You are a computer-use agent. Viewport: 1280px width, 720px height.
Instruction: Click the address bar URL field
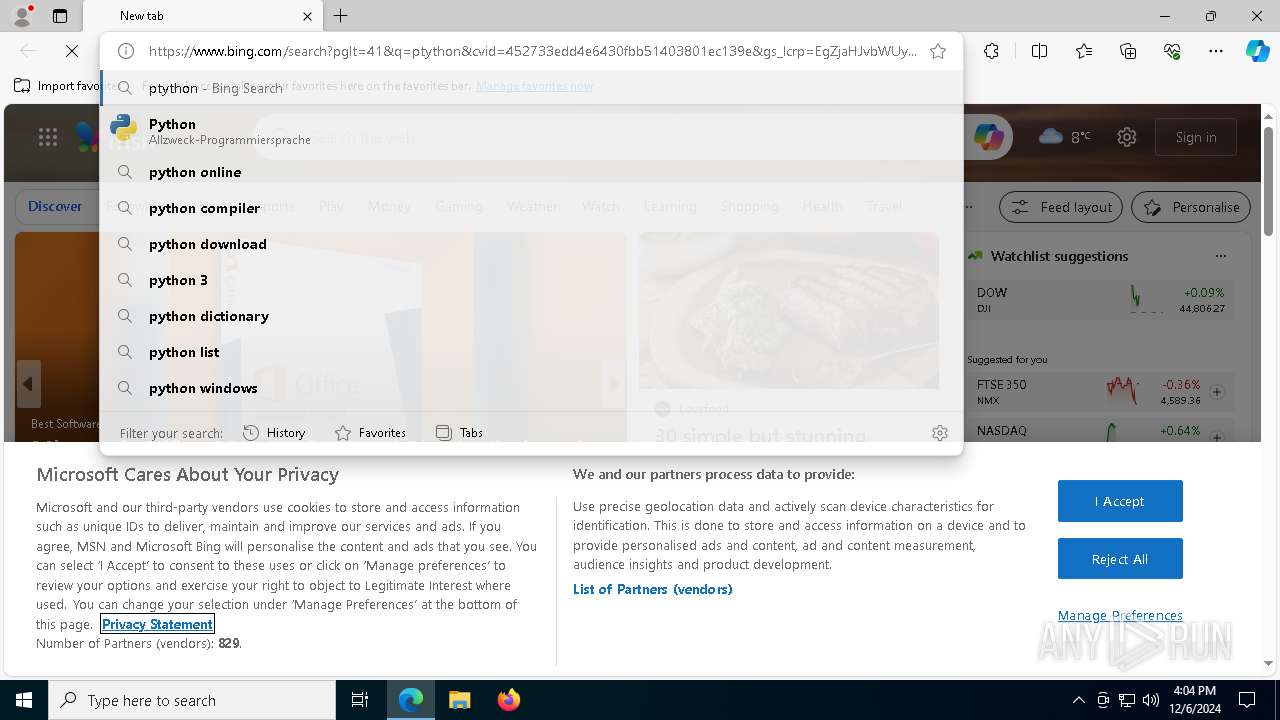pos(532,51)
